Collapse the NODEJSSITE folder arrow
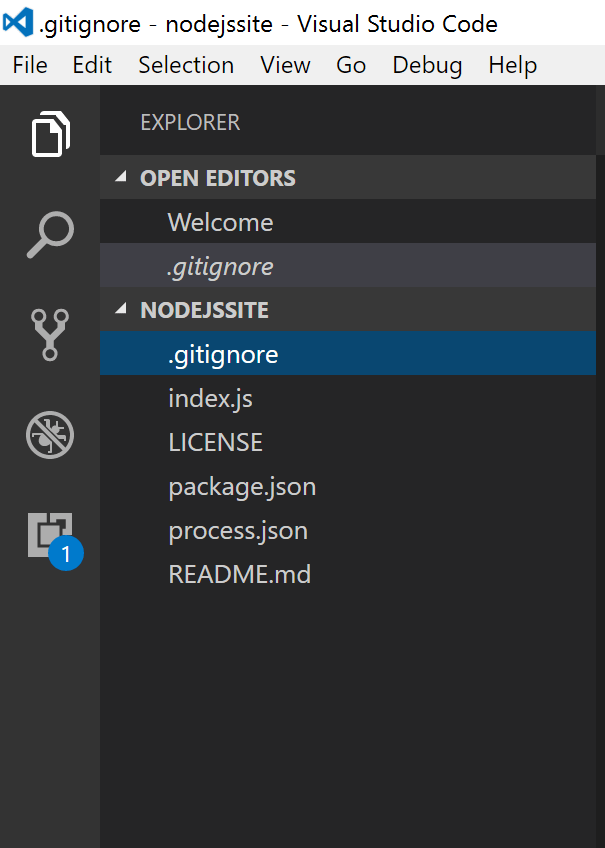This screenshot has height=848, width=605. pos(121,308)
